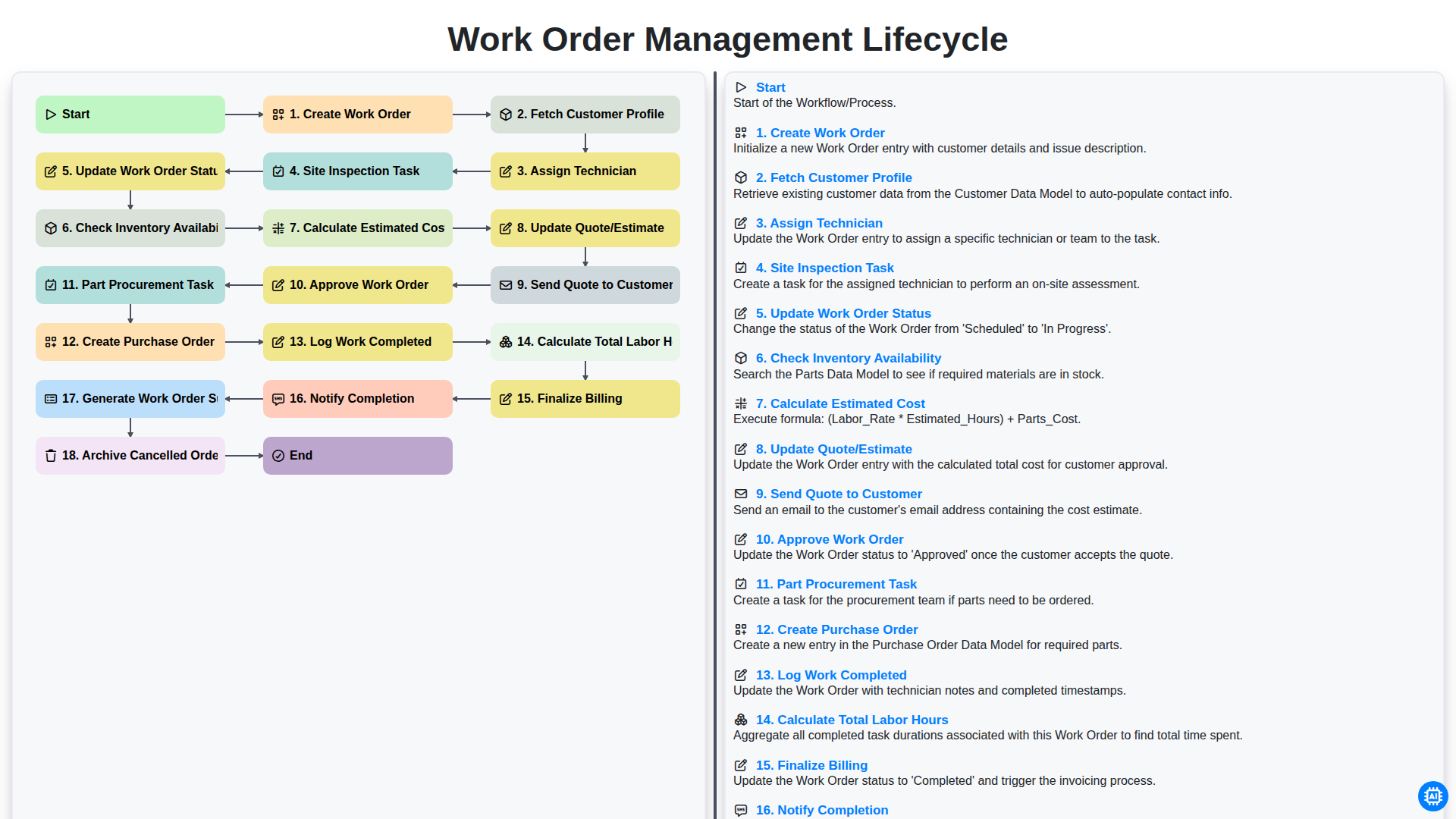The width and height of the screenshot is (1456, 819).
Task: Click the envelope icon beside Send Quote in list
Action: coord(741,494)
